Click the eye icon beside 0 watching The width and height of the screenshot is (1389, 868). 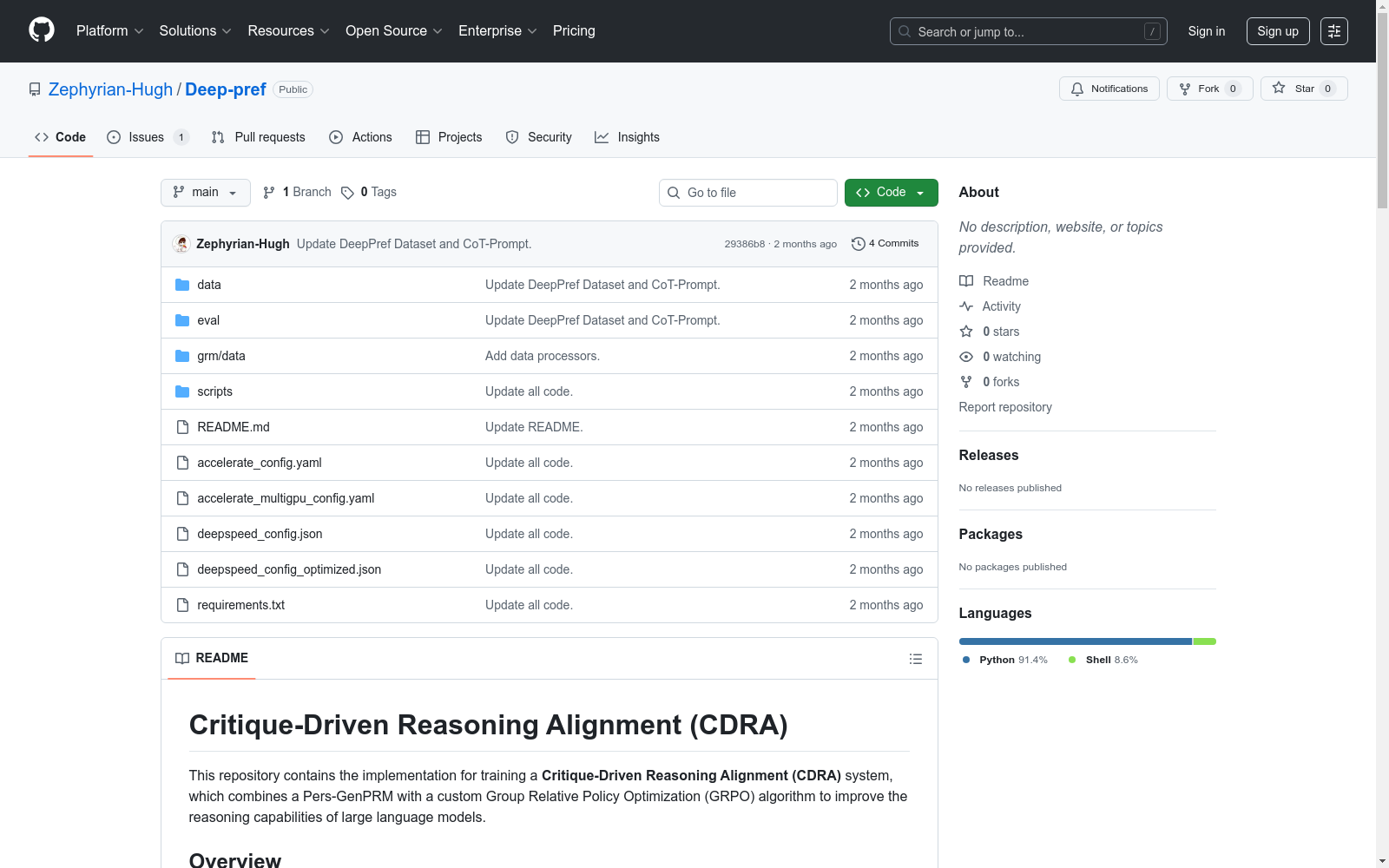coord(966,357)
